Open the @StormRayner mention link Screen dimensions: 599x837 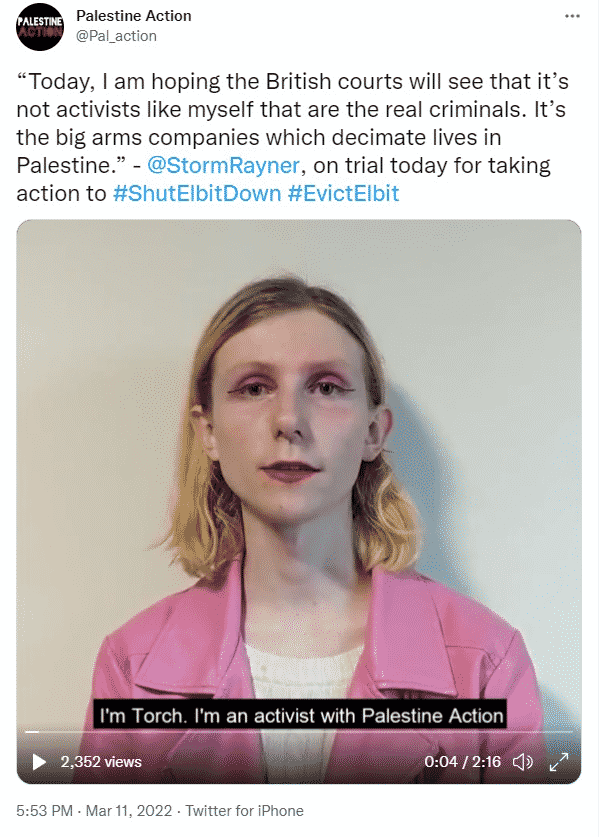(223, 165)
